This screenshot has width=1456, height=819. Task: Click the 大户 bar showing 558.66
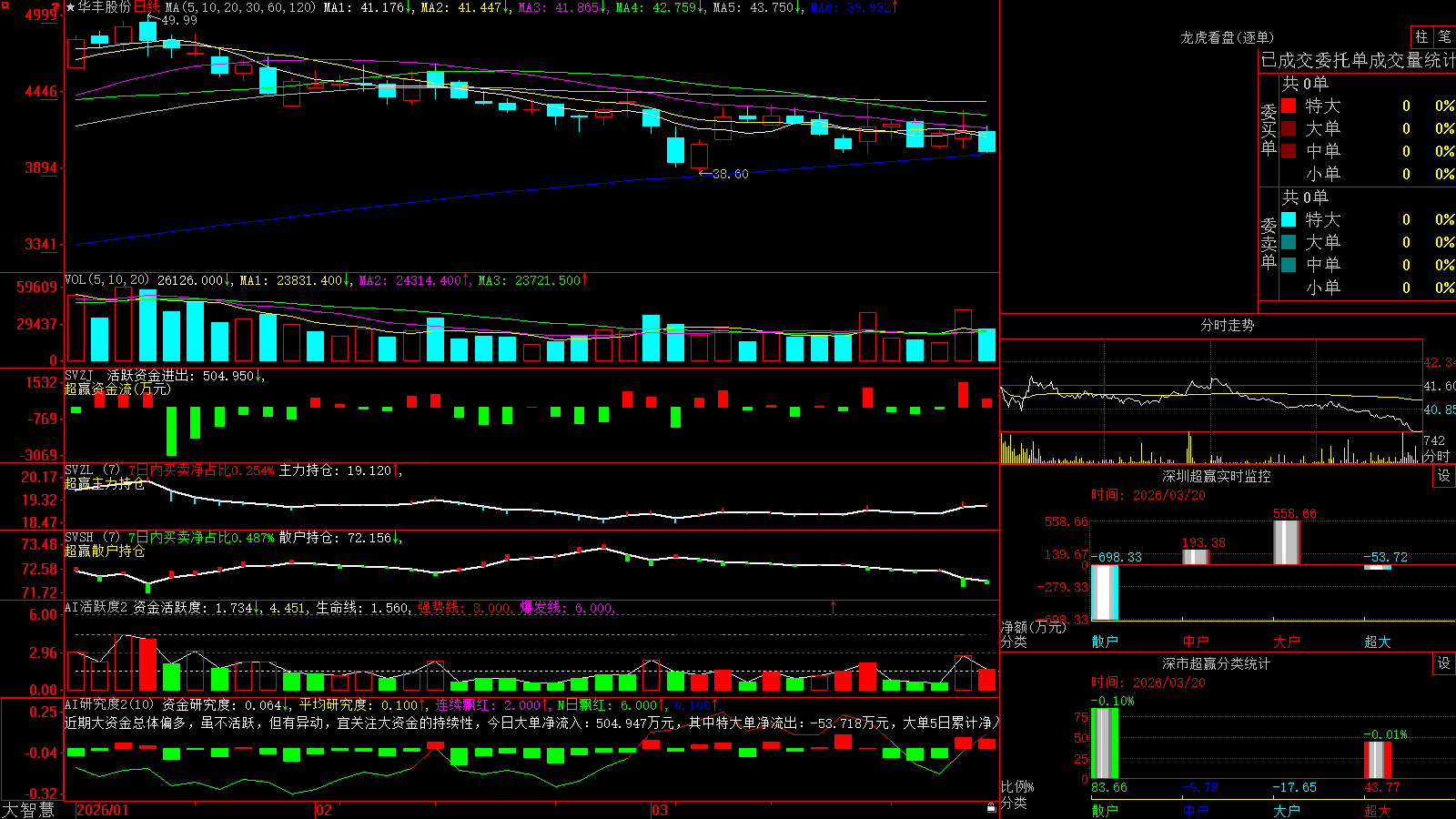pos(1287,542)
